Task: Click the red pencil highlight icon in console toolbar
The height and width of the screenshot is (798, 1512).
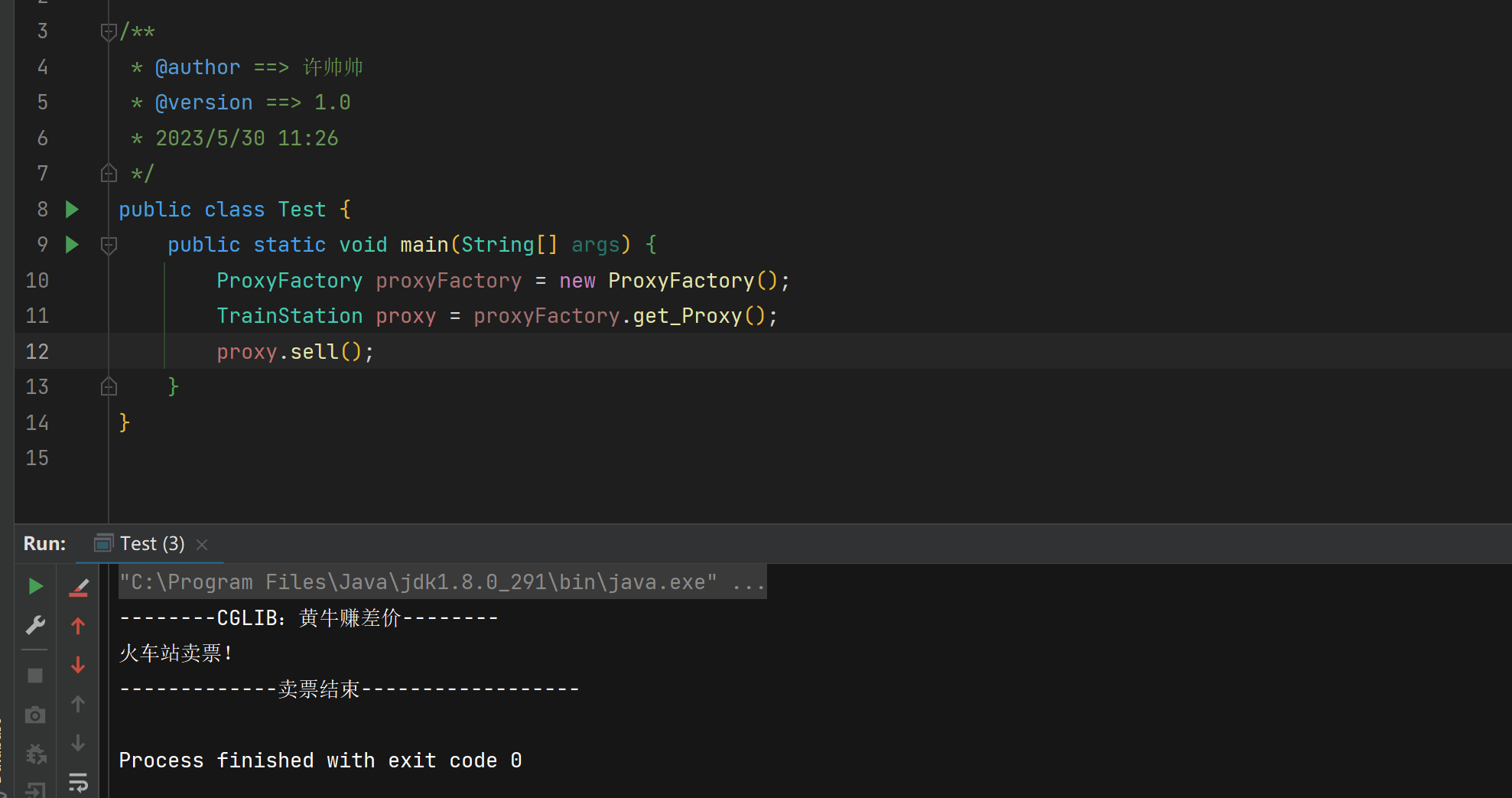Action: (x=79, y=588)
